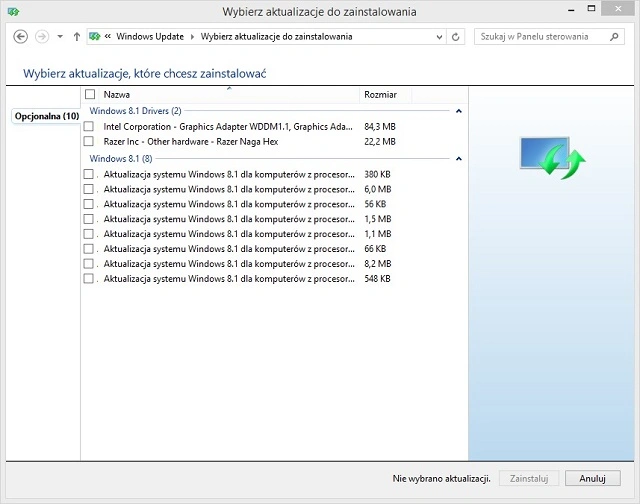Click the window icon in the title bar
The height and width of the screenshot is (504, 640).
pos(11,12)
